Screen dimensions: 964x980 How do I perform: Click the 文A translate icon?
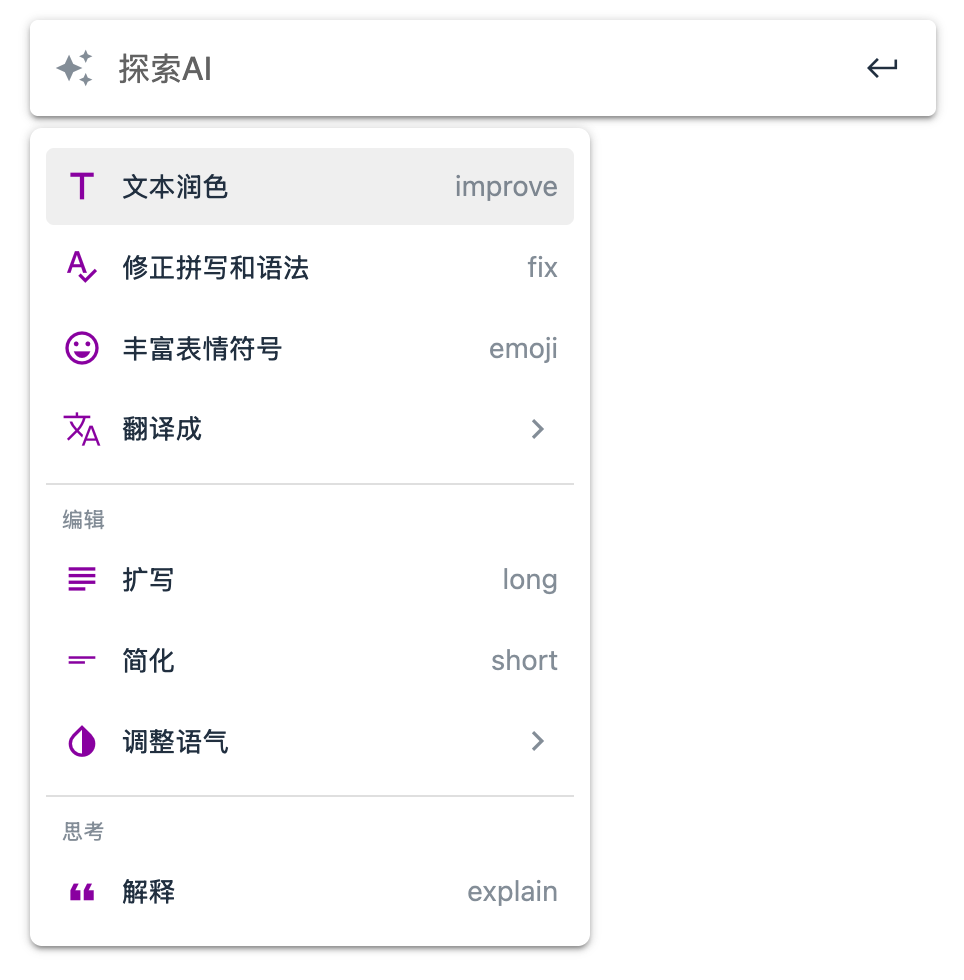(x=80, y=428)
